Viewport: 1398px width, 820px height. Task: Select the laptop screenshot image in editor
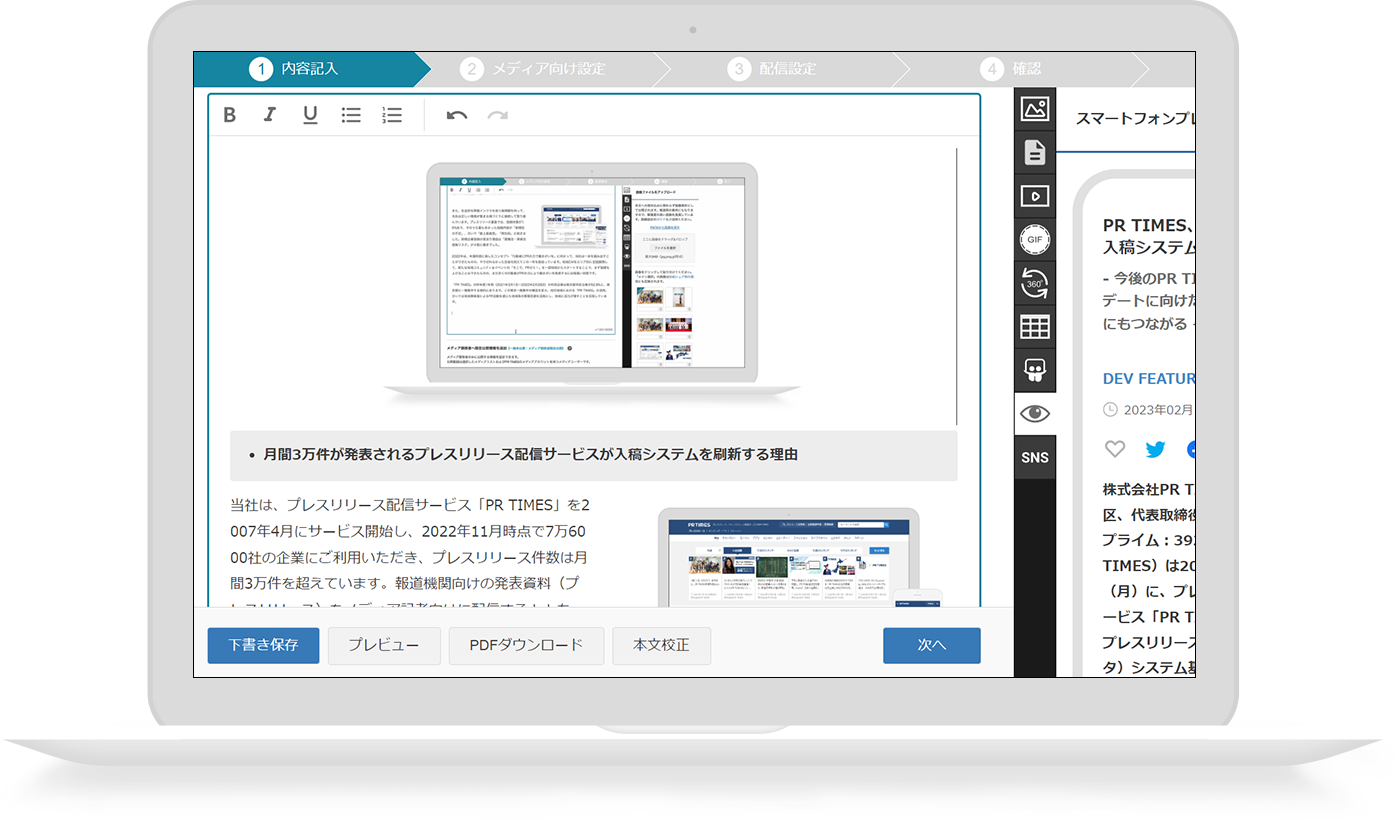click(x=592, y=284)
